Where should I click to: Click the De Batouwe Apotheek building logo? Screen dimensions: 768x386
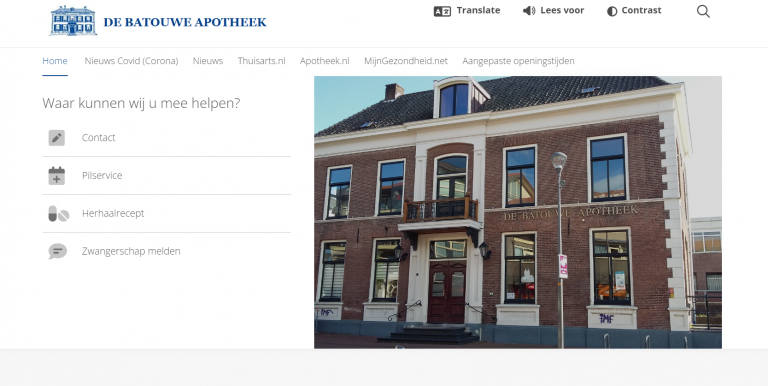pyautogui.click(x=73, y=21)
